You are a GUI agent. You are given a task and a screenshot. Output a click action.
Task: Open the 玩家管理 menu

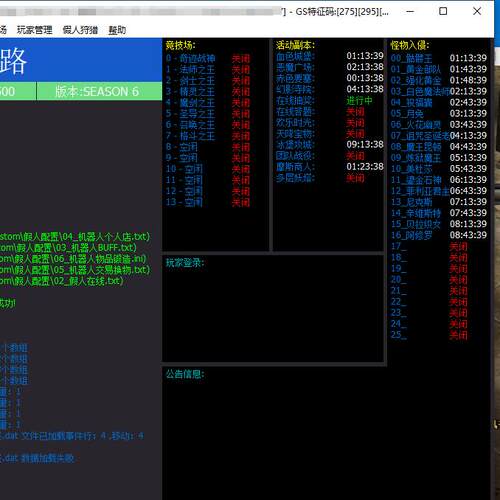[34, 30]
